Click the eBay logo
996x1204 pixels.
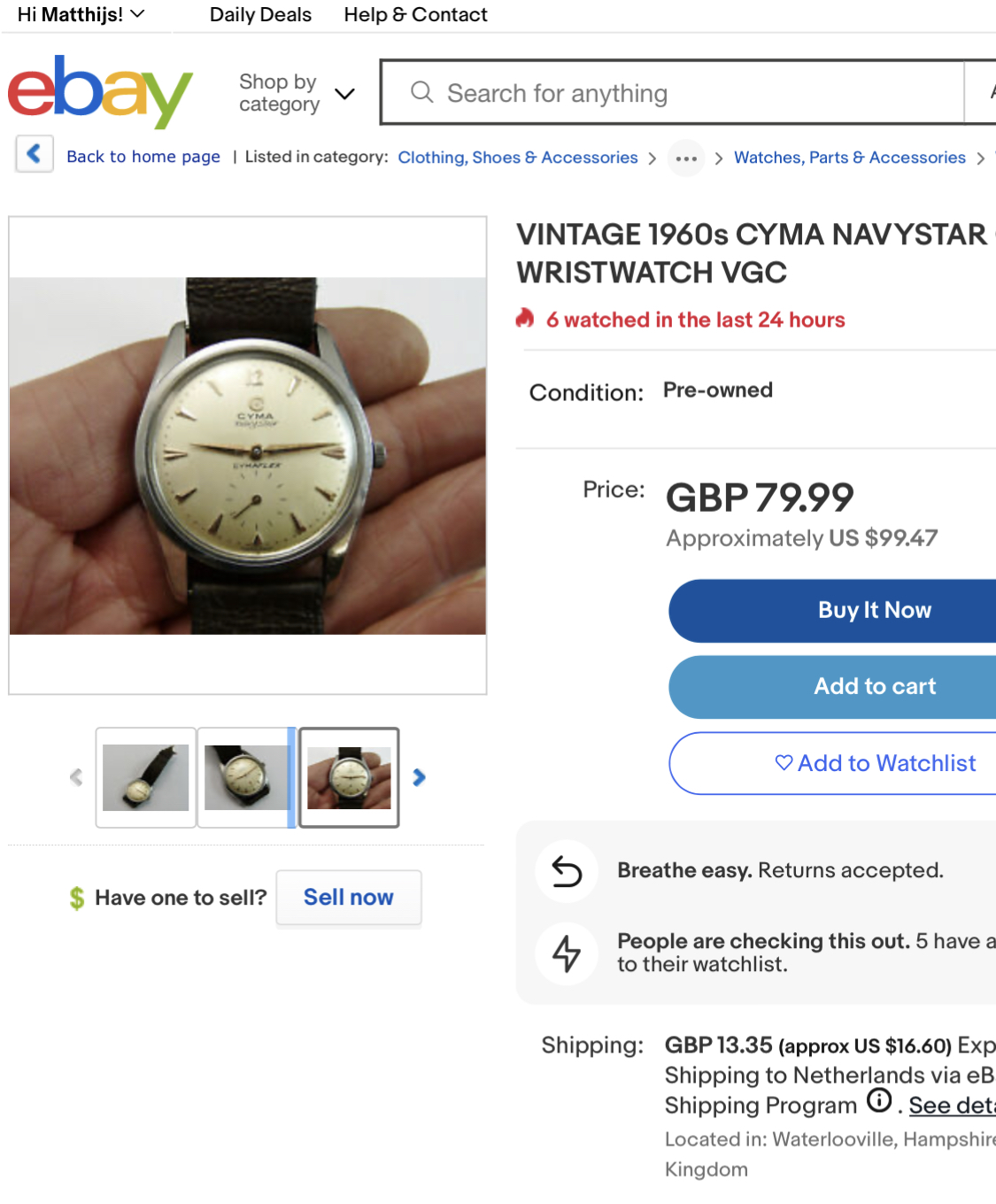pyautogui.click(x=100, y=90)
